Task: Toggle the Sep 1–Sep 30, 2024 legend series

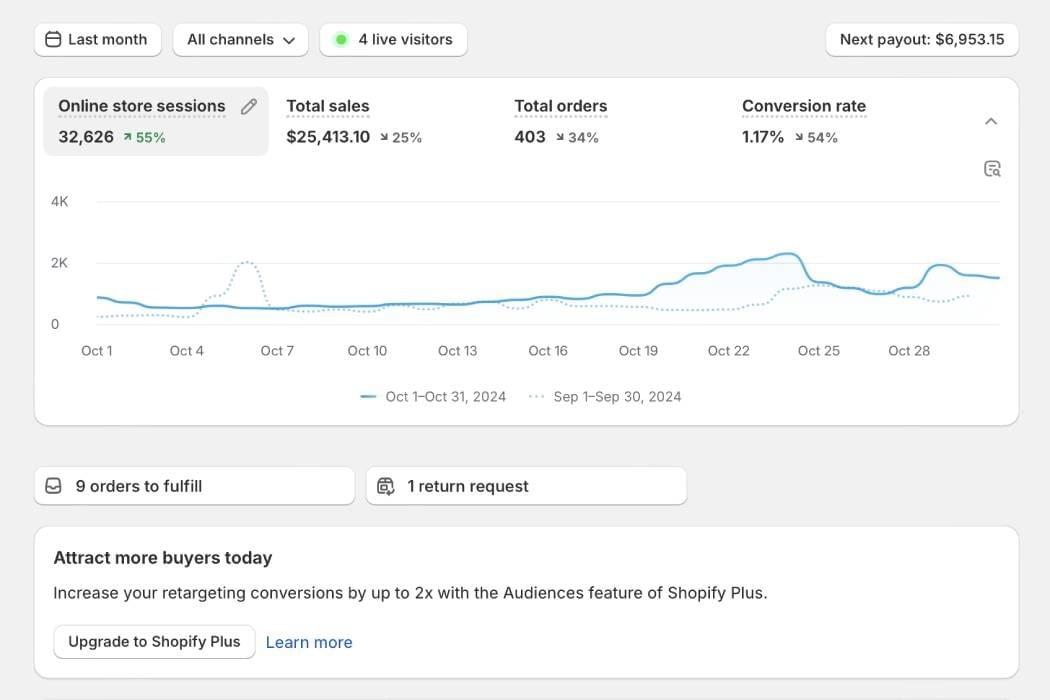Action: click(605, 396)
